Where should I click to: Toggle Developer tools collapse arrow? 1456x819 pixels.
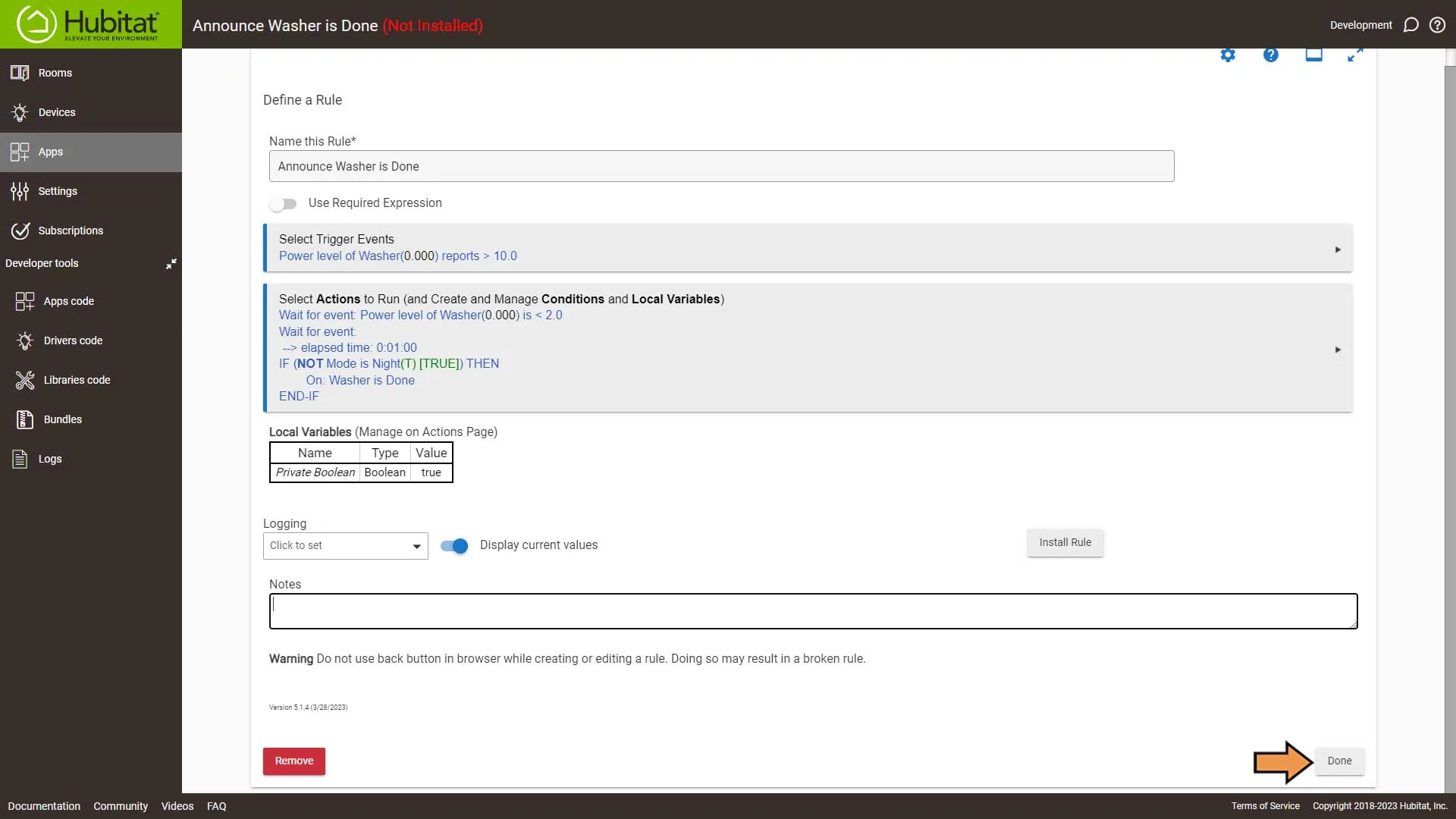(x=170, y=264)
